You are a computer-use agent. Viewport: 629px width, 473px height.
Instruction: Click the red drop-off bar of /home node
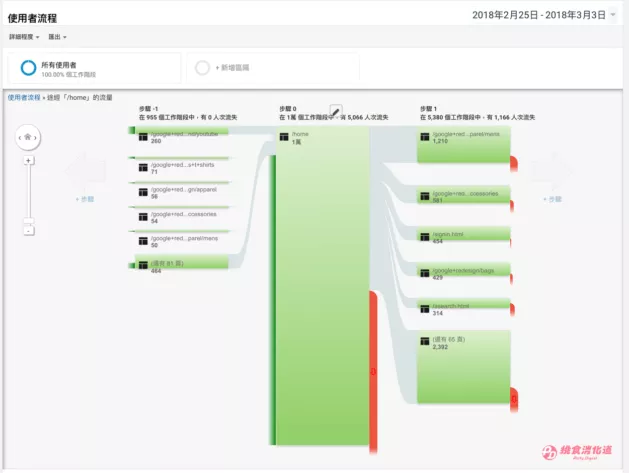point(373,371)
